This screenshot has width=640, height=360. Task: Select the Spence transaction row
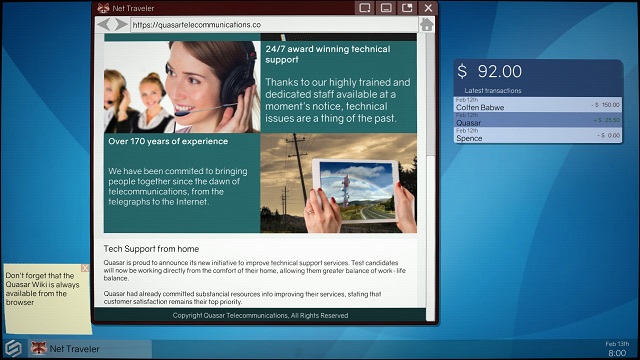pyautogui.click(x=538, y=135)
